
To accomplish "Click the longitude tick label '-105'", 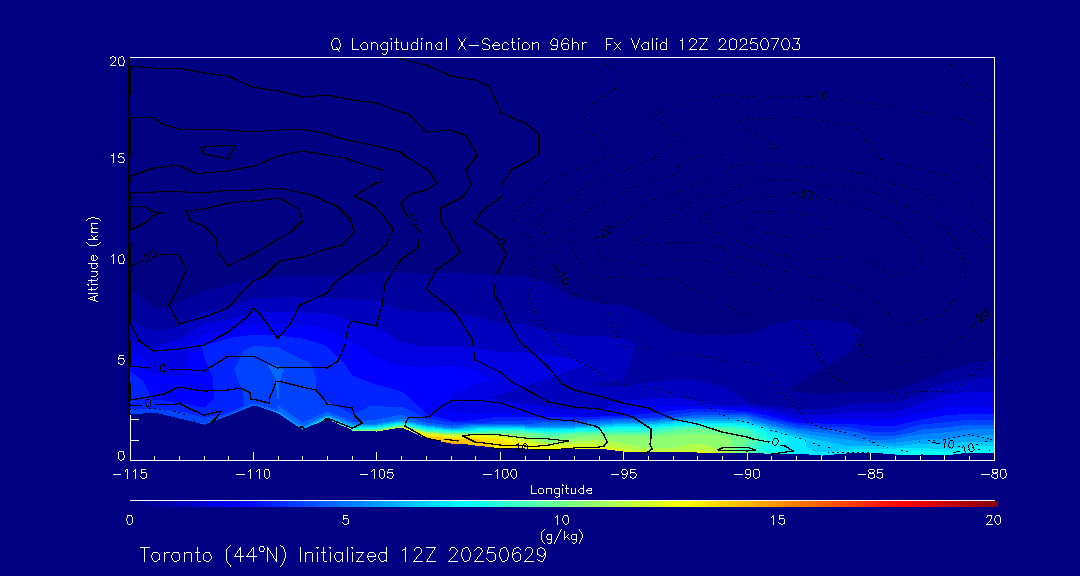I will [x=377, y=474].
